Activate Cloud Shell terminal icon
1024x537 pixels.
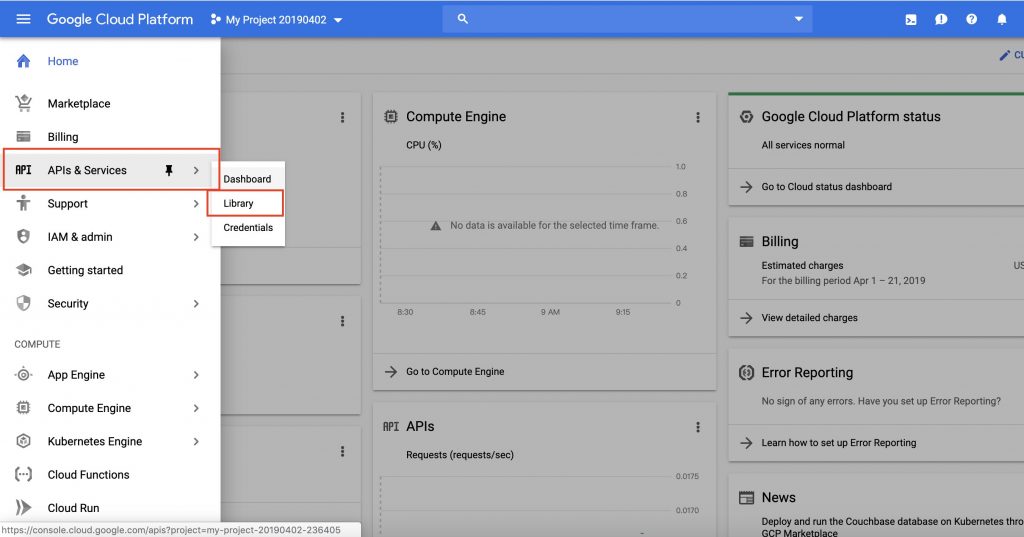tap(910, 20)
